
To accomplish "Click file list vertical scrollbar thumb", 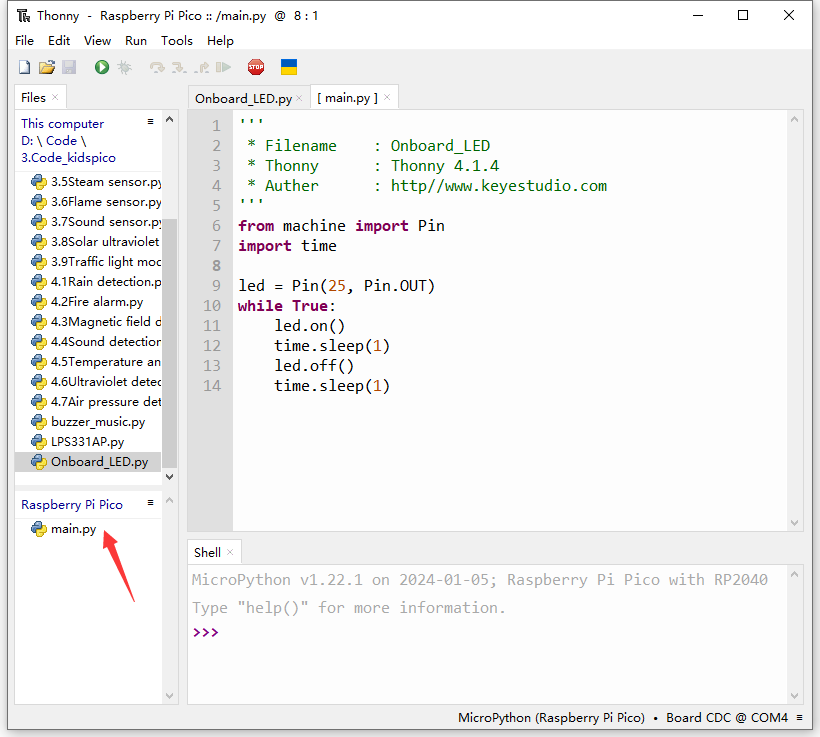I will (169, 343).
